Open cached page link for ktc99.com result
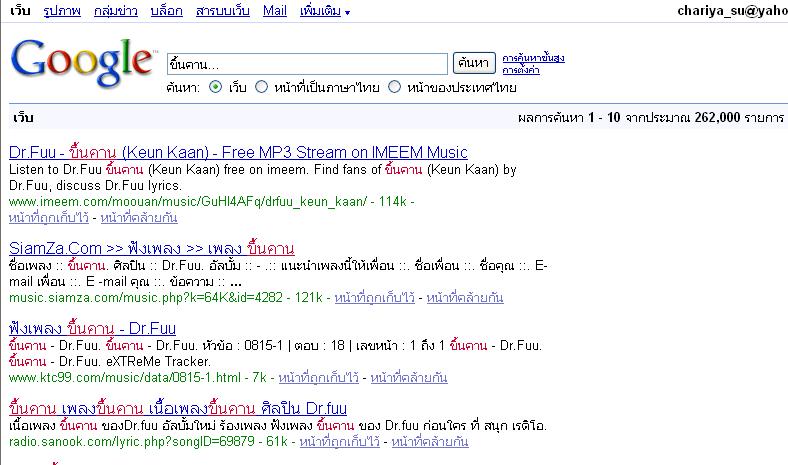The height and width of the screenshot is (465, 788). (x=319, y=378)
